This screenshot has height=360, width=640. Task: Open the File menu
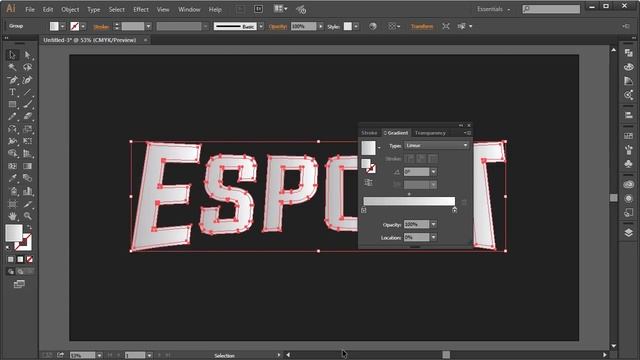(30, 9)
